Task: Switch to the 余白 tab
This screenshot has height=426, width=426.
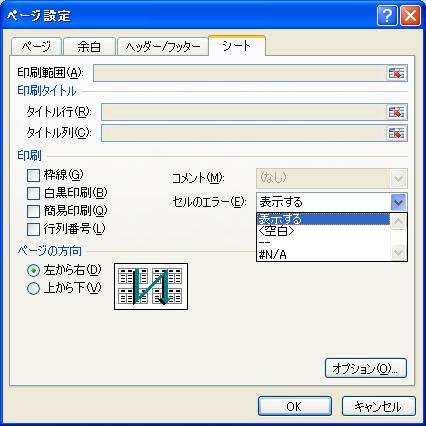Action: [x=89, y=46]
